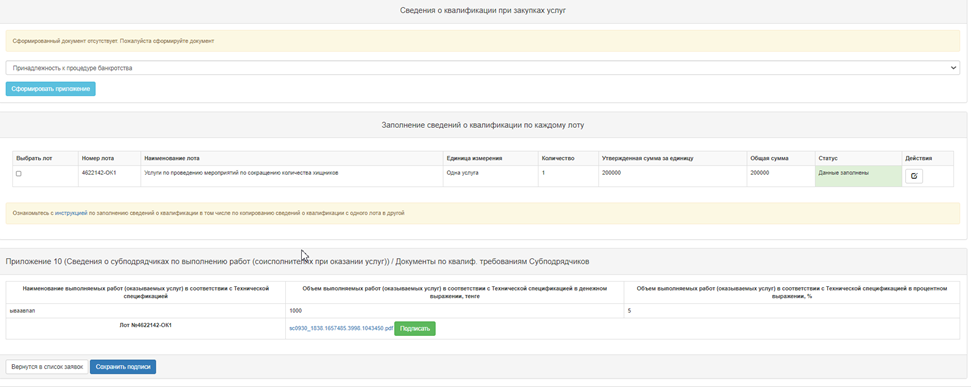Tick the Выбрать лот checkbox
This screenshot has height=387, width=971.
19,174
